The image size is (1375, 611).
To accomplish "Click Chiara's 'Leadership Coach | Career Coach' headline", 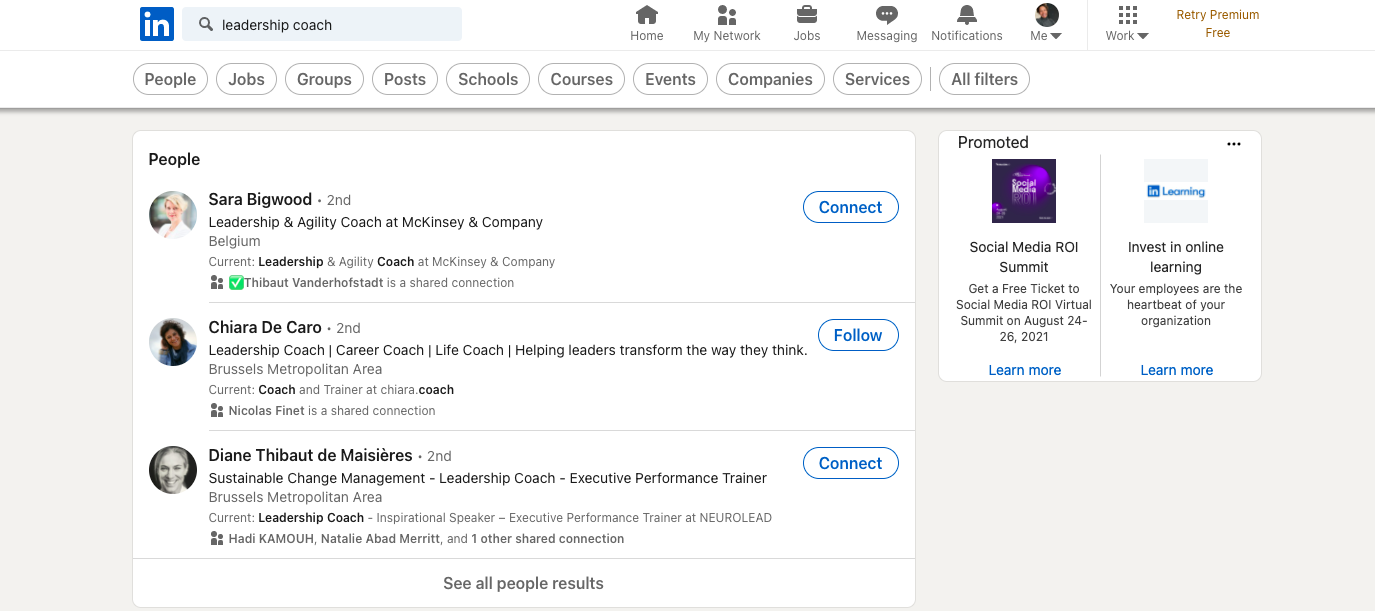I will 508,350.
